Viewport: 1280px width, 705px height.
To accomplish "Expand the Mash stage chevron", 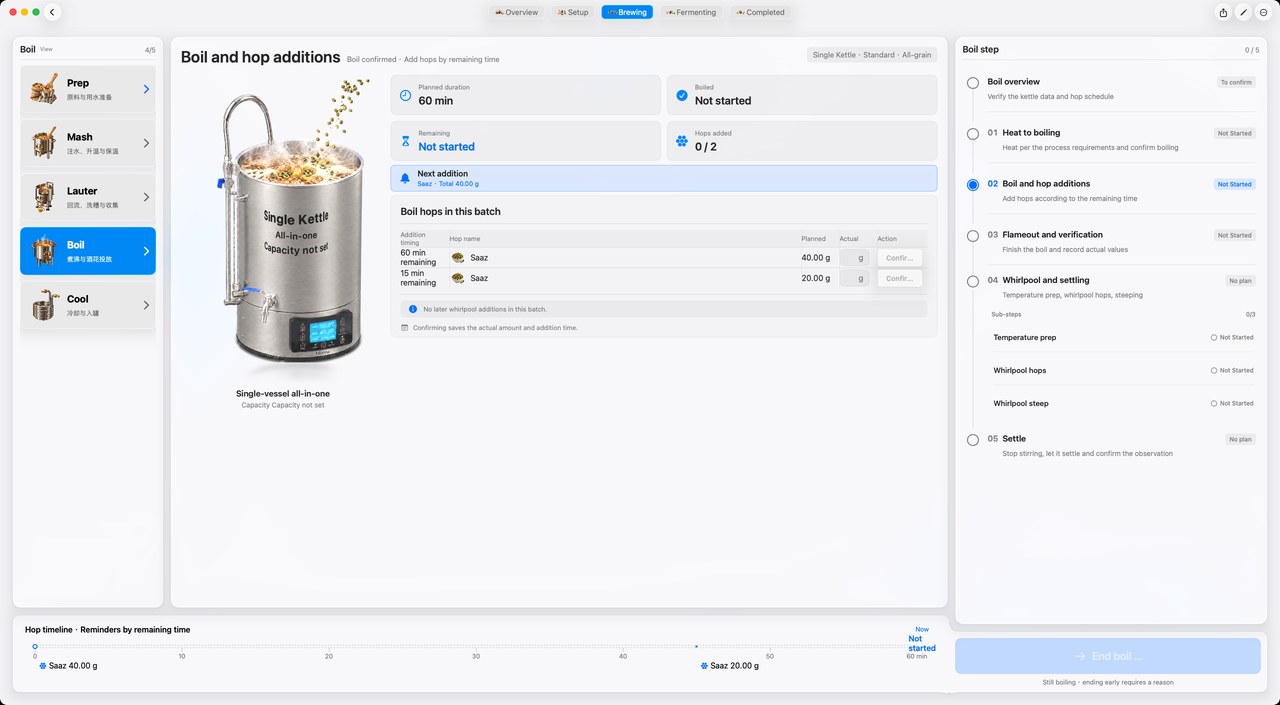I will (146, 143).
